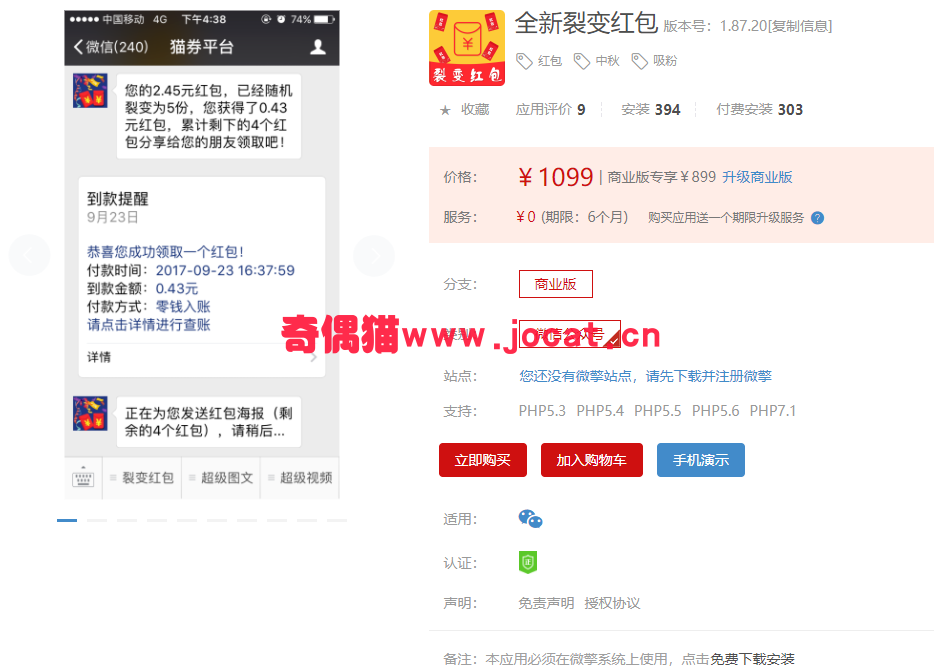Tap the avatar beside 正在为您发送红包海报 message
This screenshot has width=944, height=671.
[90, 413]
